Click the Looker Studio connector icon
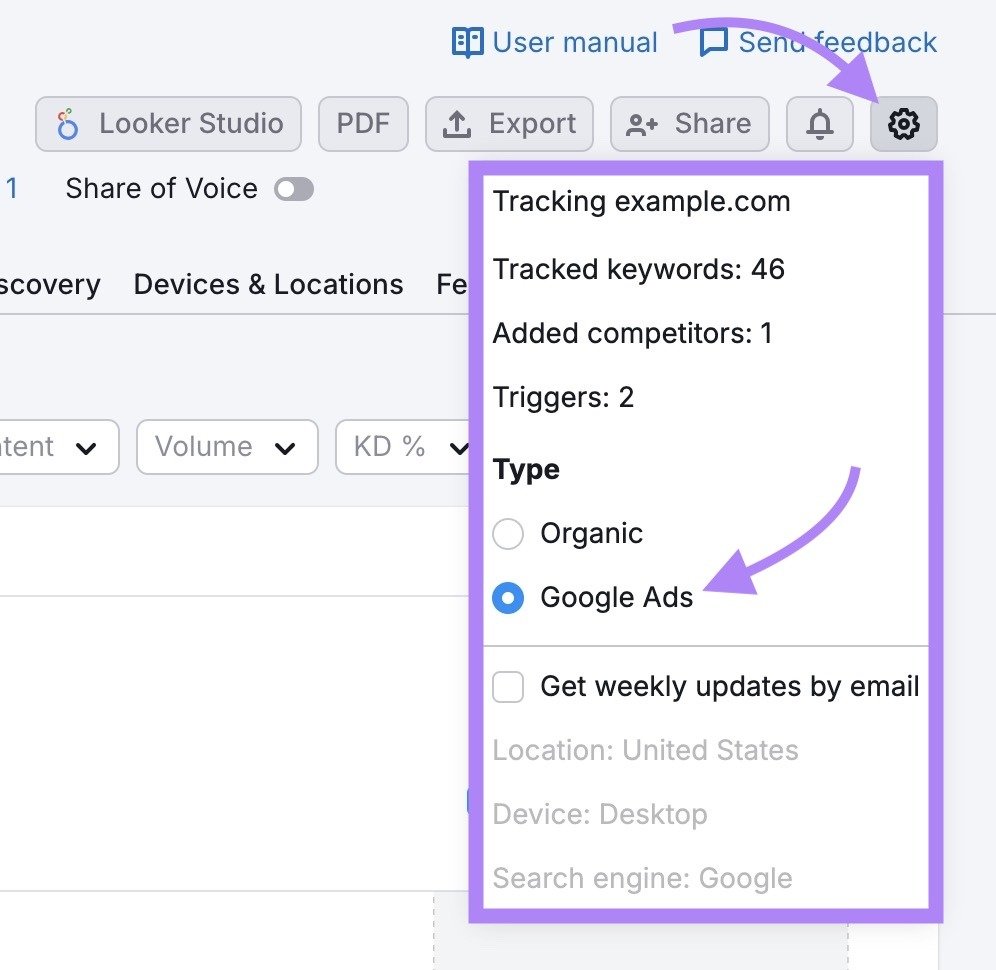The image size is (996, 970). point(67,124)
